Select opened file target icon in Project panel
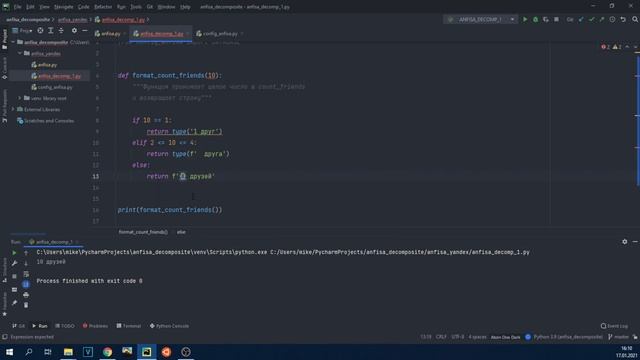This screenshot has height=360, width=640. pos(40,31)
